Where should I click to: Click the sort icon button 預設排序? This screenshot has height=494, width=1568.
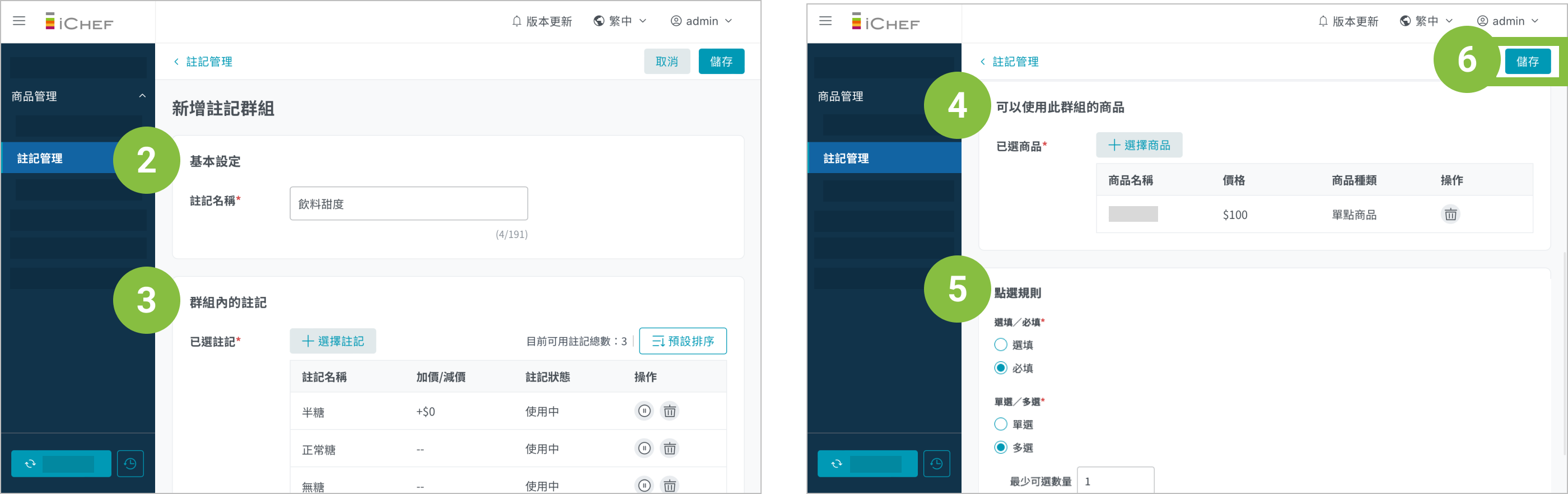tap(682, 341)
